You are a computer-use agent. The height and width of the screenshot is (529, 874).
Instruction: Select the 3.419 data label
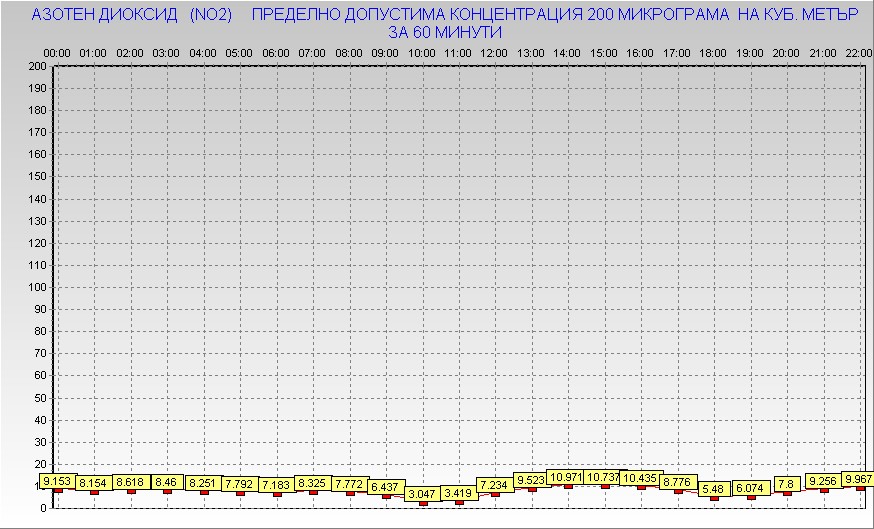[458, 493]
